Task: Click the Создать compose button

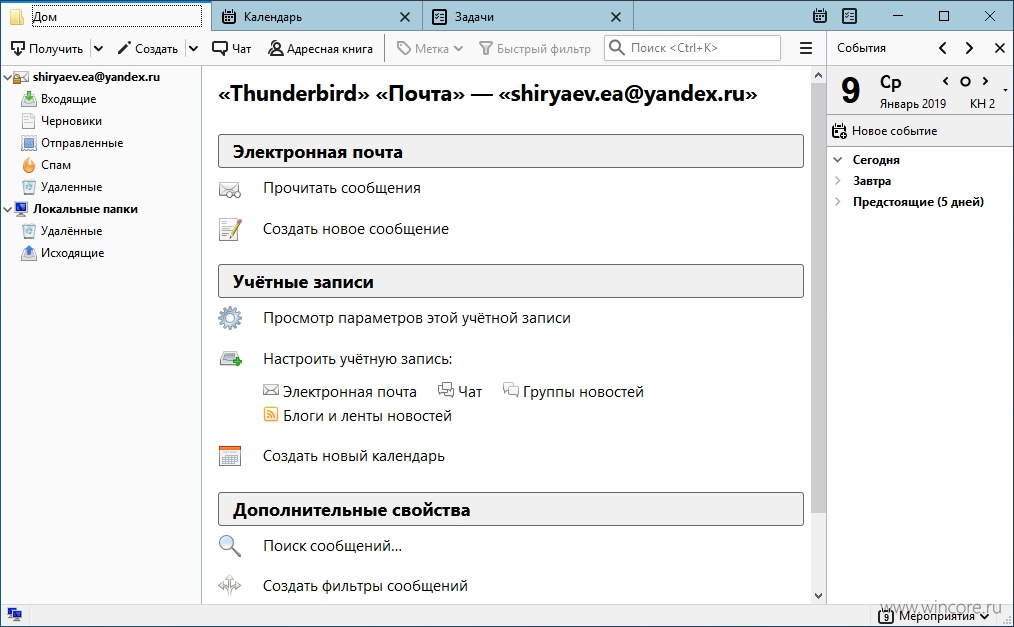Action: [x=147, y=48]
